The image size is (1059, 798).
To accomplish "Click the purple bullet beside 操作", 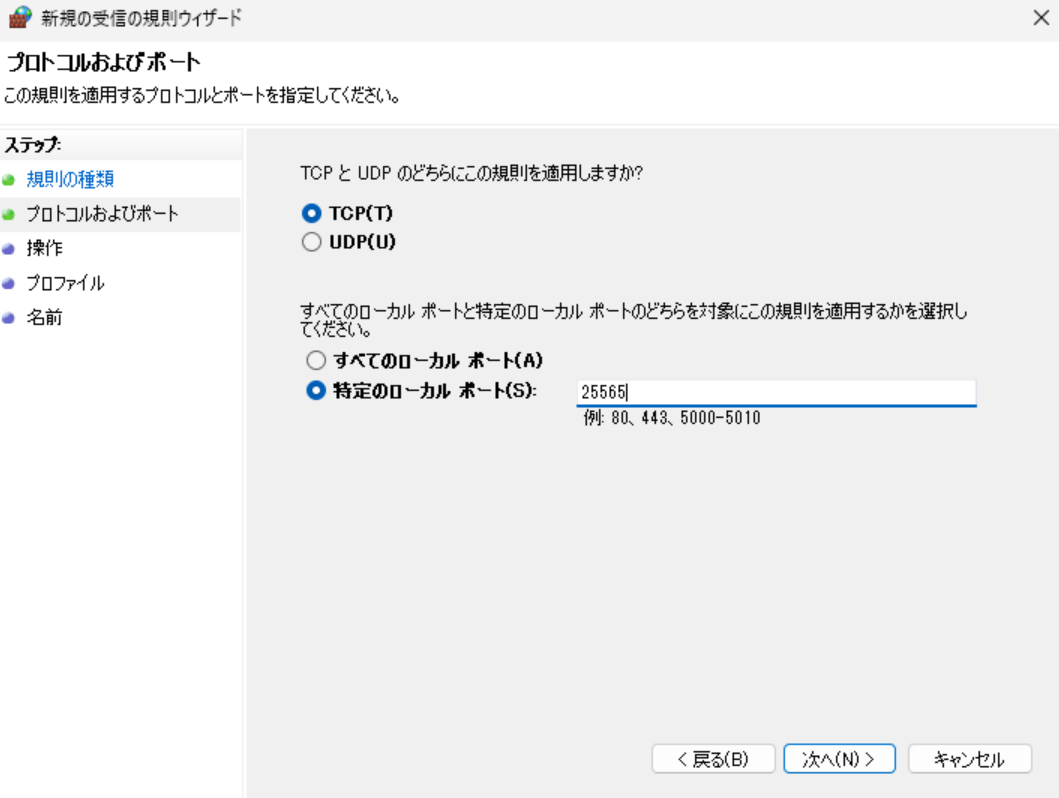I will (x=9, y=249).
